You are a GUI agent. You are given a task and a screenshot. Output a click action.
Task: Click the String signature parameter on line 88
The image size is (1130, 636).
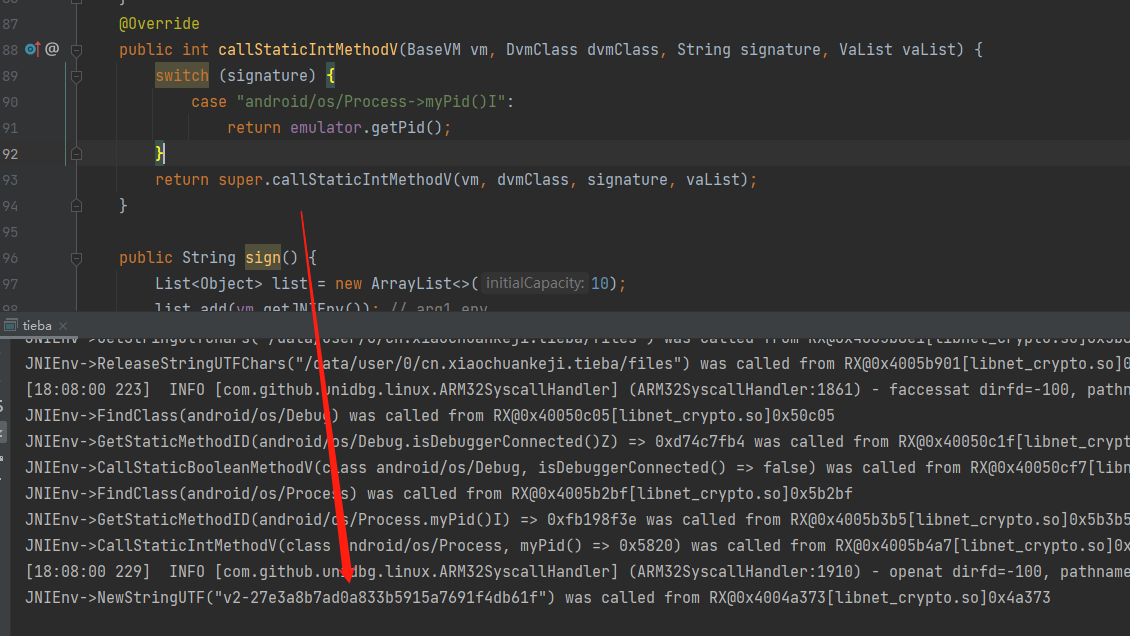pyautogui.click(x=749, y=50)
